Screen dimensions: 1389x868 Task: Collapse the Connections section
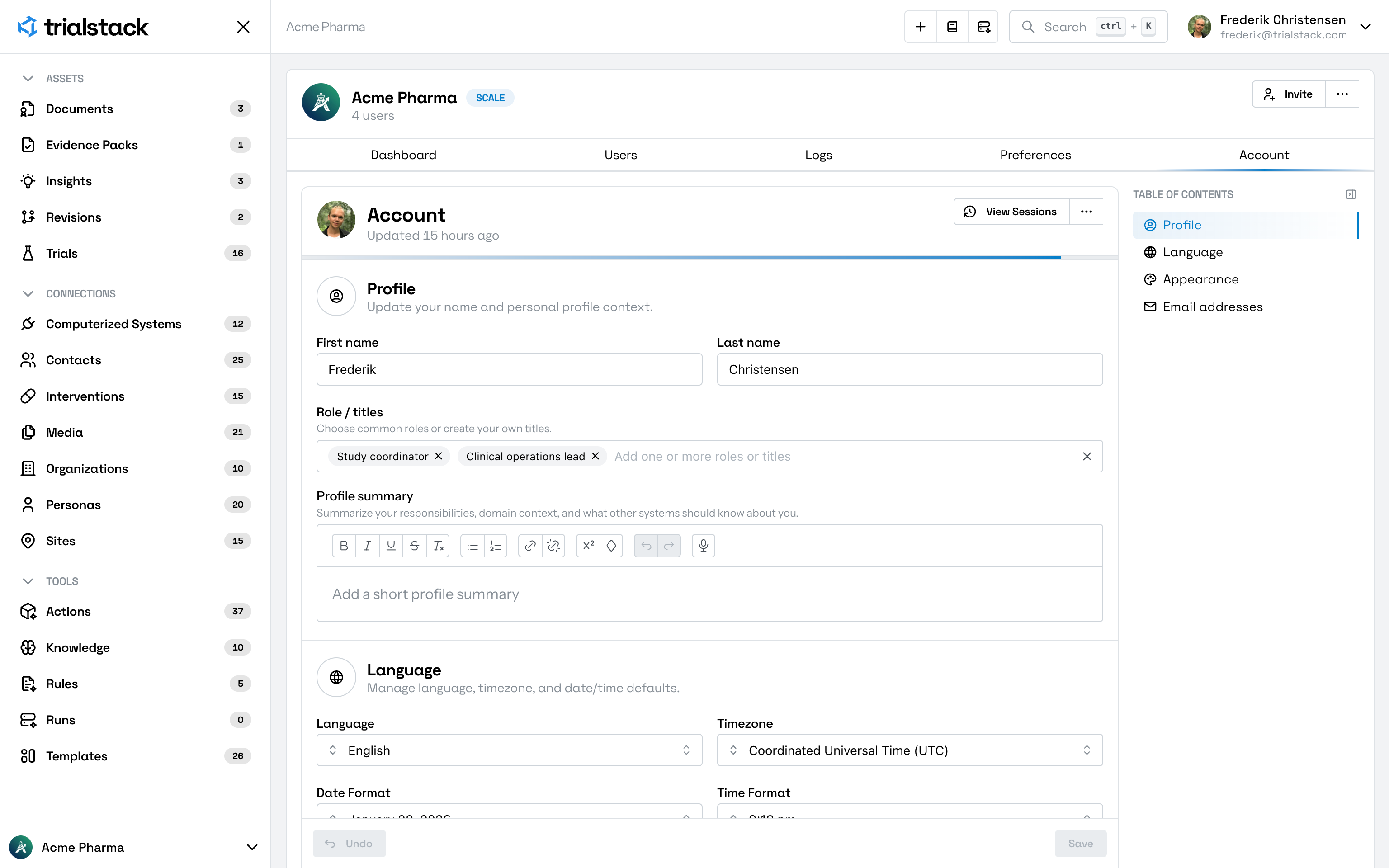pyautogui.click(x=28, y=294)
